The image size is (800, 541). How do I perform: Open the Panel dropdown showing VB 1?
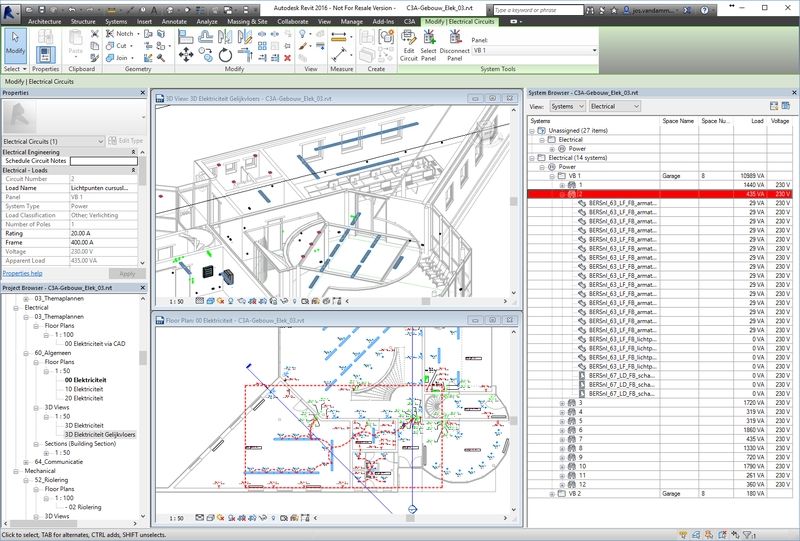click(534, 50)
